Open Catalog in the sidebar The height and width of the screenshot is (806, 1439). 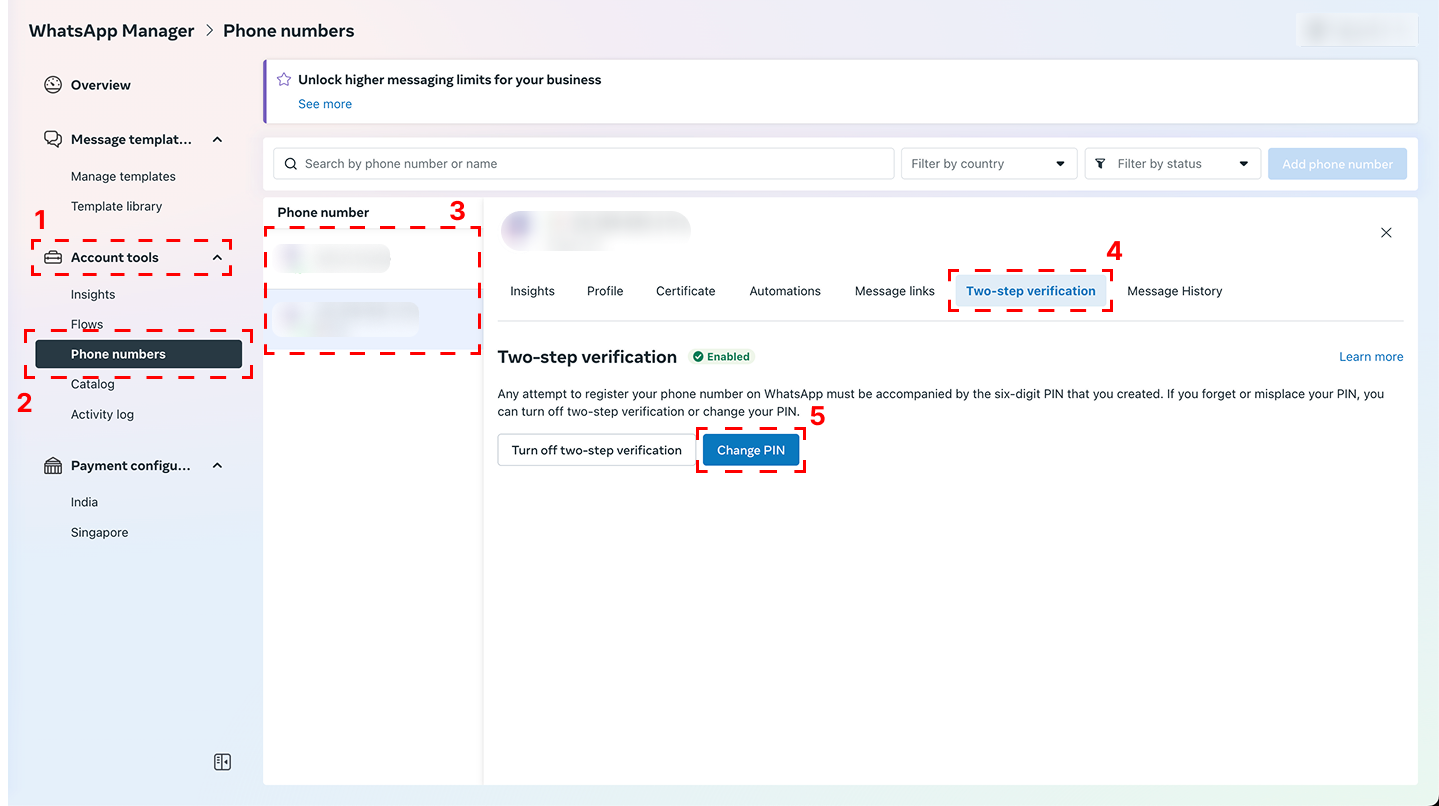point(93,384)
